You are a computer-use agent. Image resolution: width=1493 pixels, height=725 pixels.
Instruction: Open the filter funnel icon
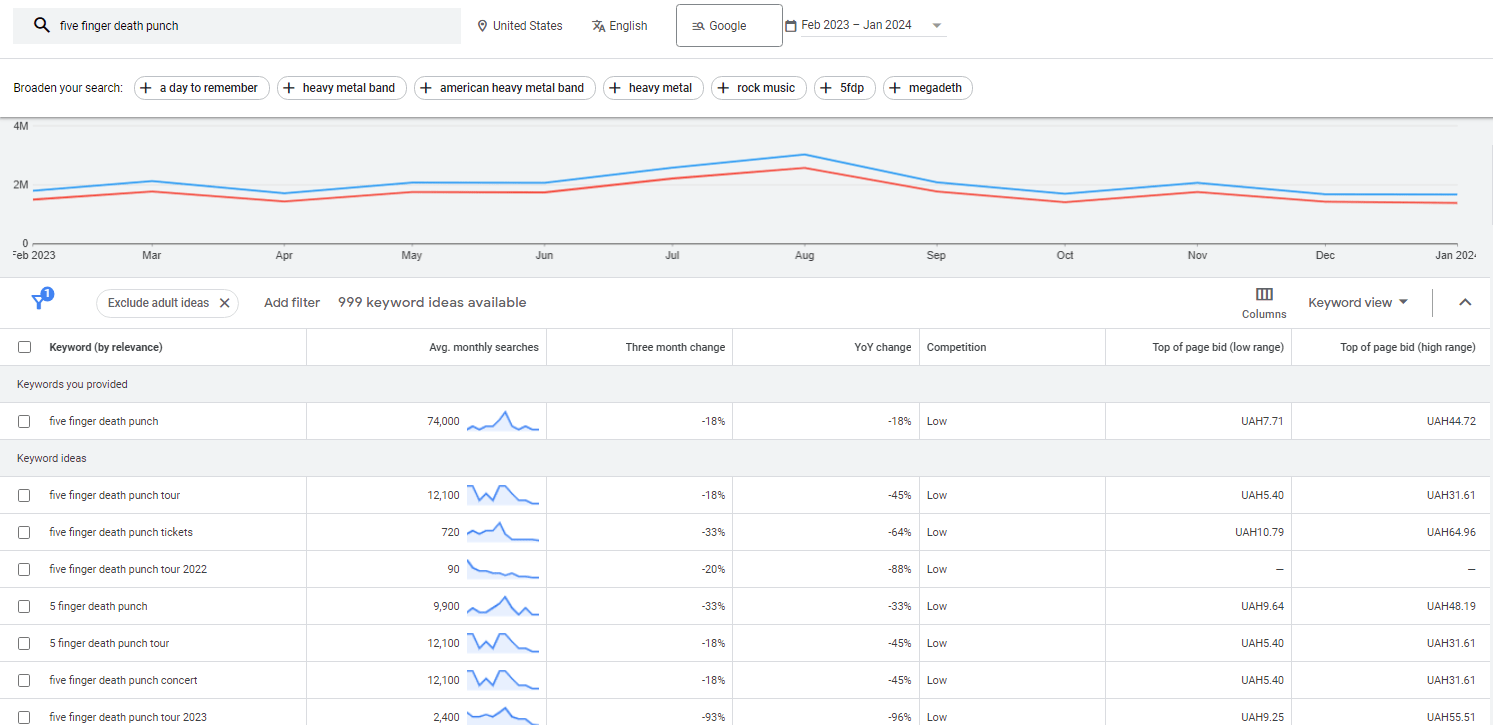pos(39,302)
